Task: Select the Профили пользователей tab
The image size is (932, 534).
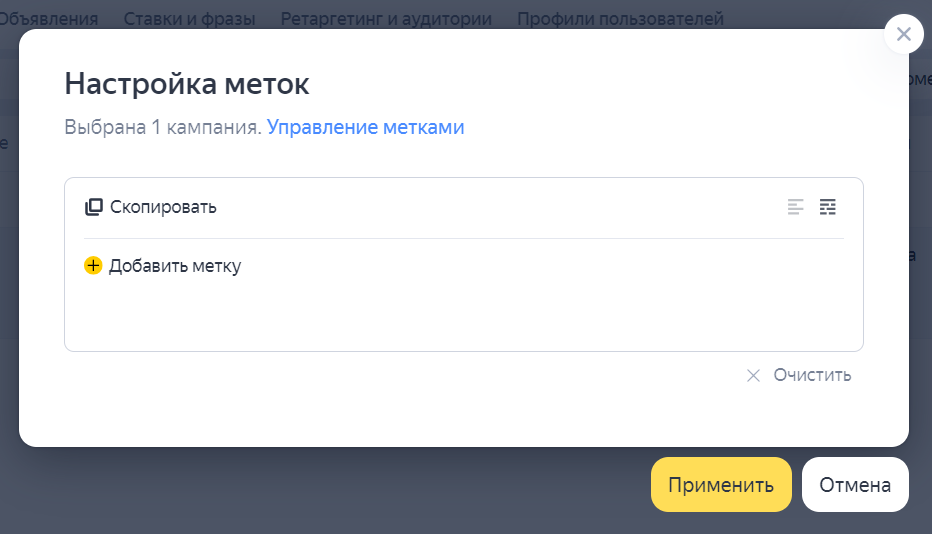Action: [x=620, y=18]
